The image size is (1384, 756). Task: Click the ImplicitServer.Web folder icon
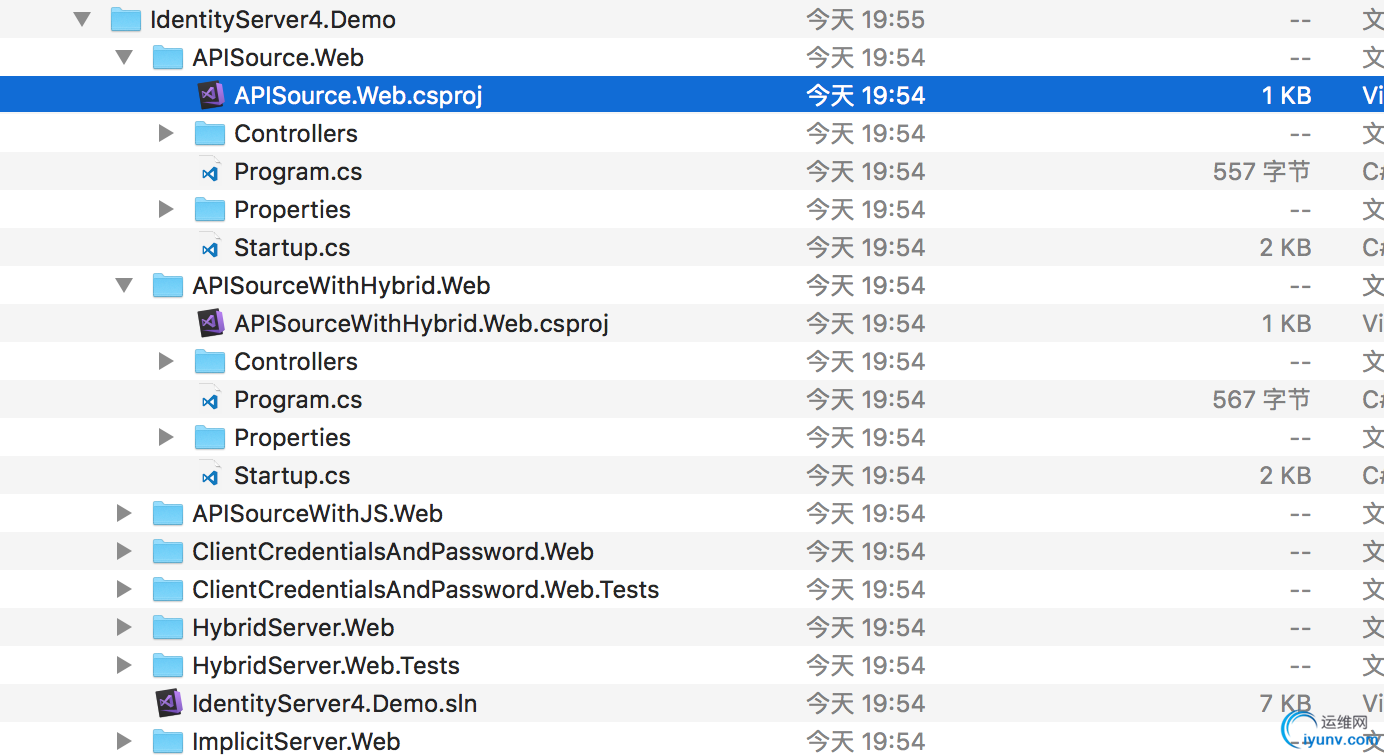[167, 741]
